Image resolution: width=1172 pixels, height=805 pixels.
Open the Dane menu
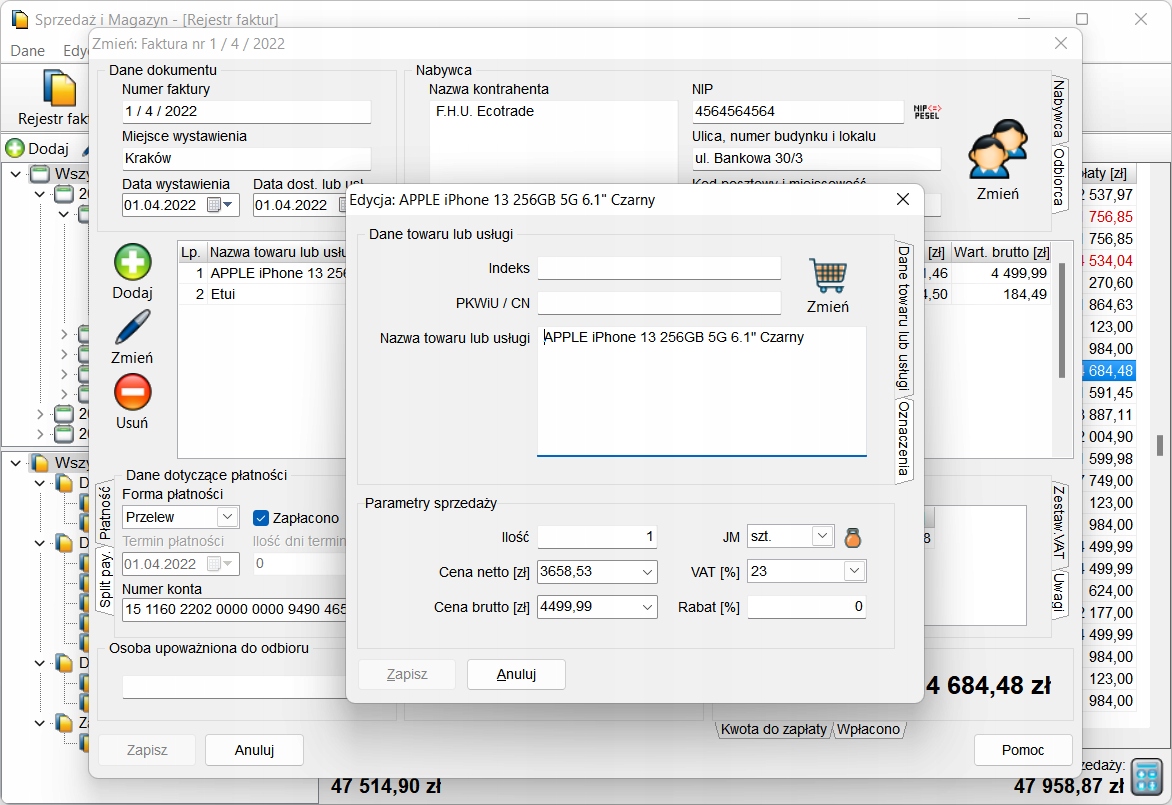coord(28,51)
